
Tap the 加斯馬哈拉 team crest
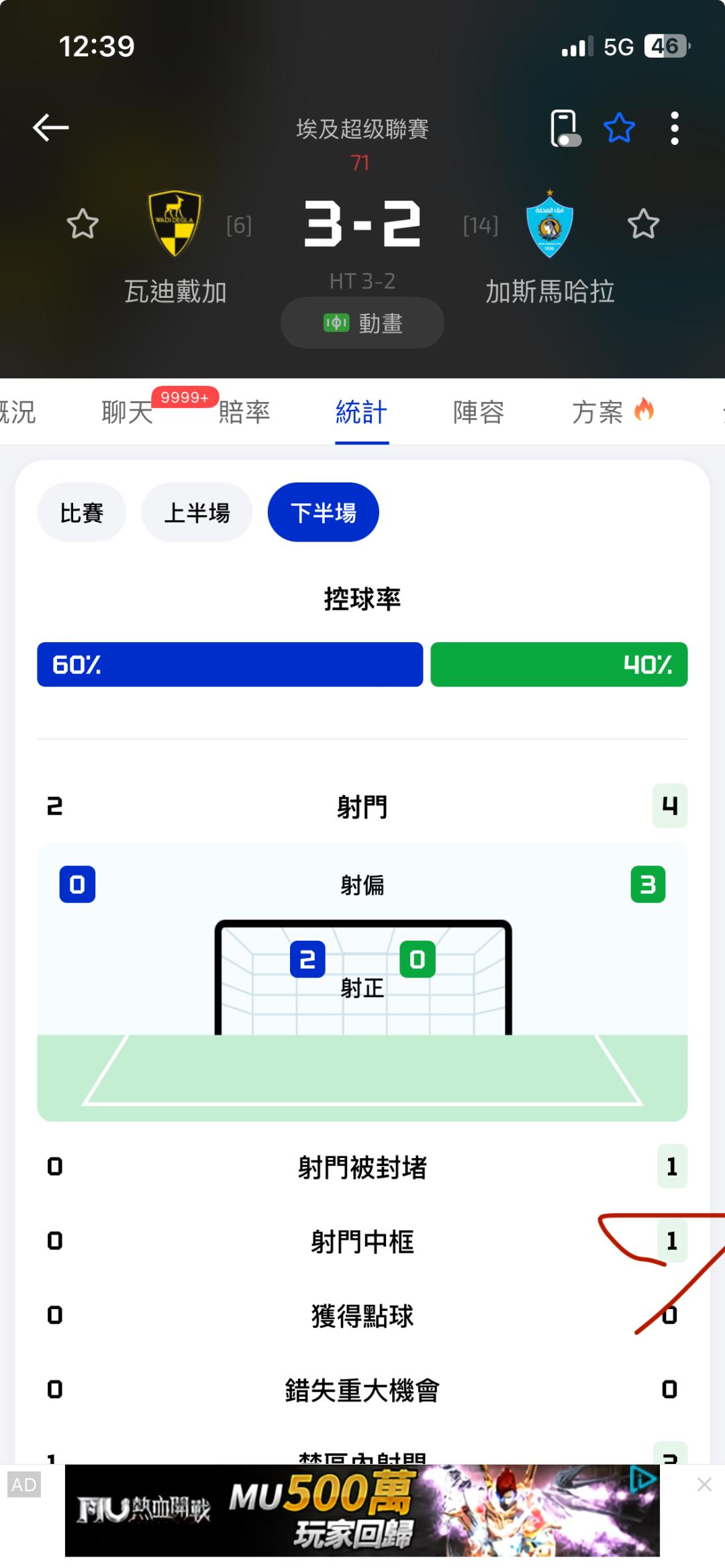(550, 224)
